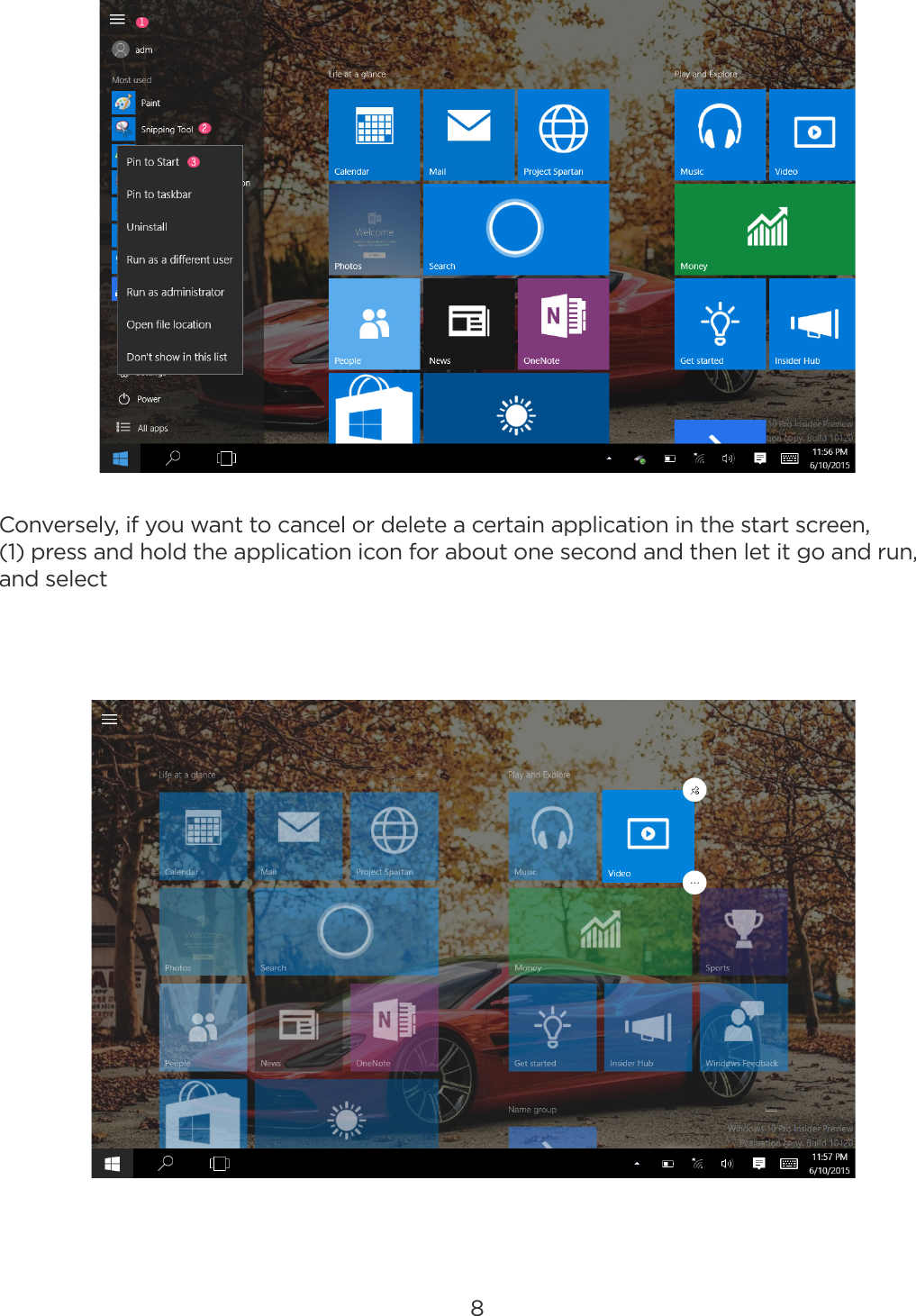This screenshot has height=1316, width=916.
Task: Choose Pin to Start from context menu
Action: (180, 162)
